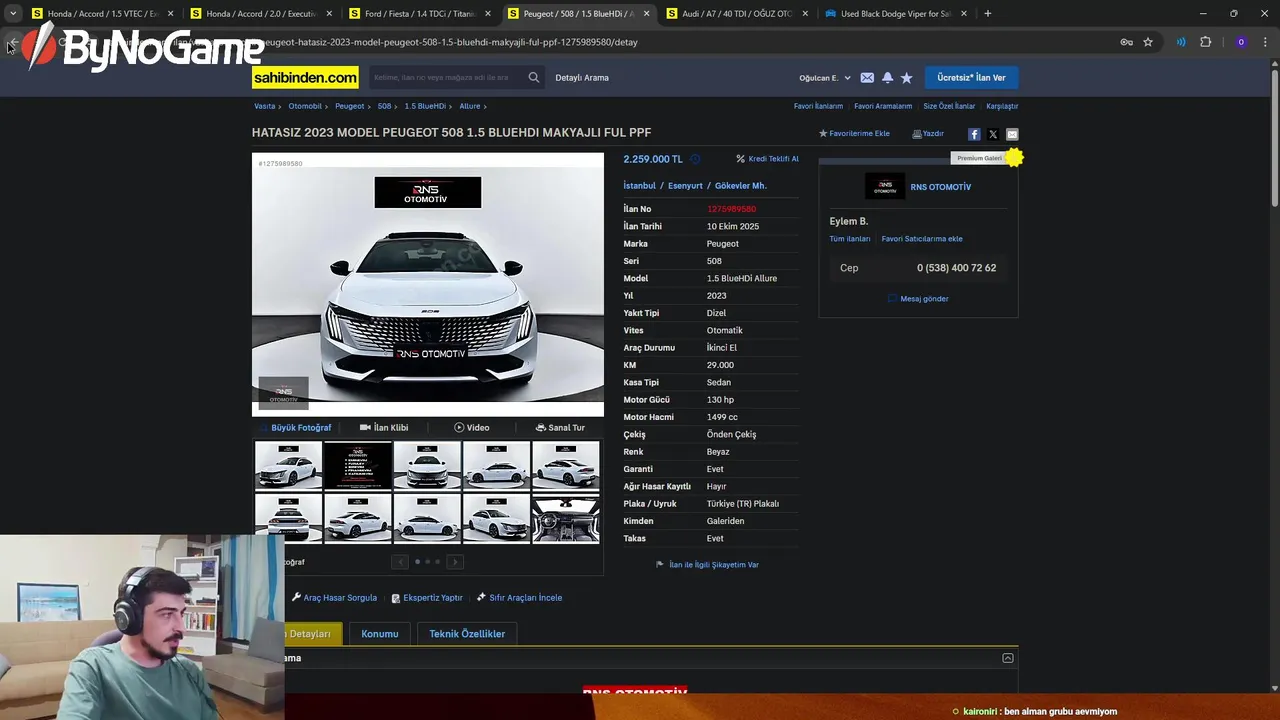
Task: Click the Yazdır printer link
Action: [x=928, y=134]
